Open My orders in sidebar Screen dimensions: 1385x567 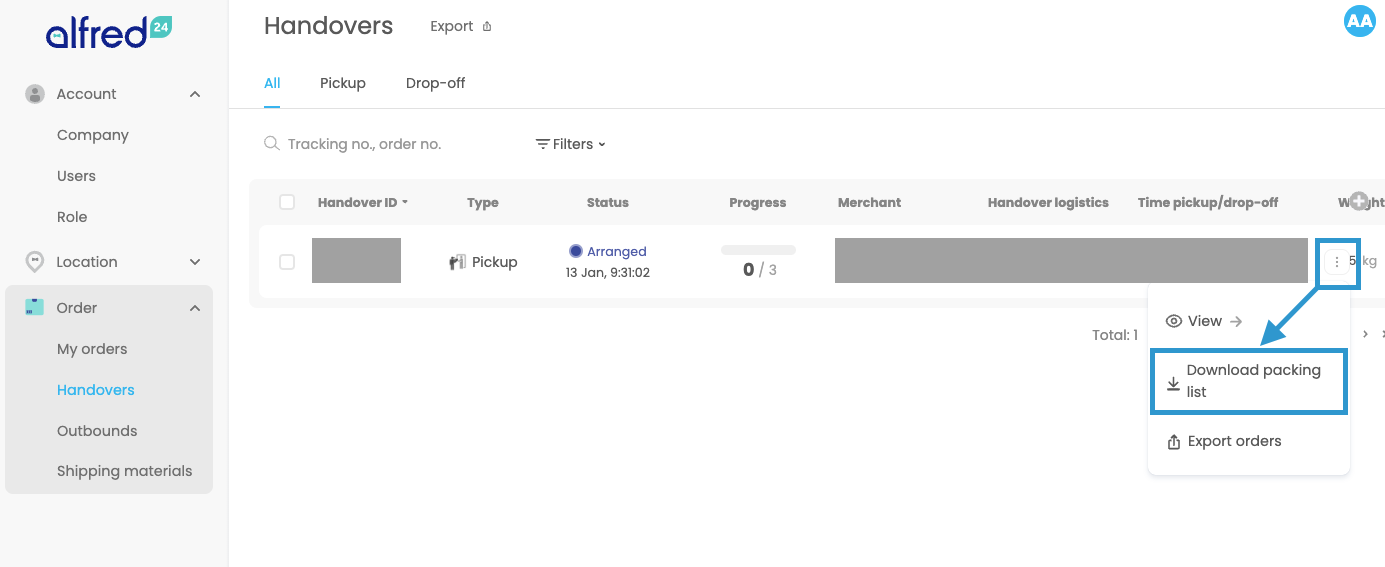coord(92,349)
